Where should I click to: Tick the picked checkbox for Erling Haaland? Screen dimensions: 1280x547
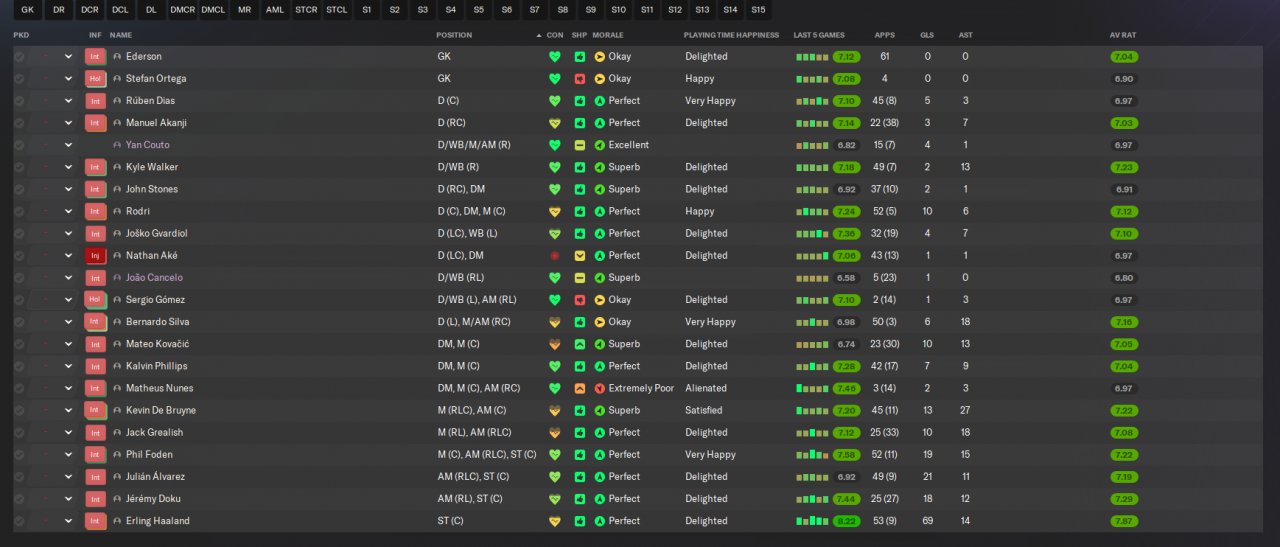19,521
